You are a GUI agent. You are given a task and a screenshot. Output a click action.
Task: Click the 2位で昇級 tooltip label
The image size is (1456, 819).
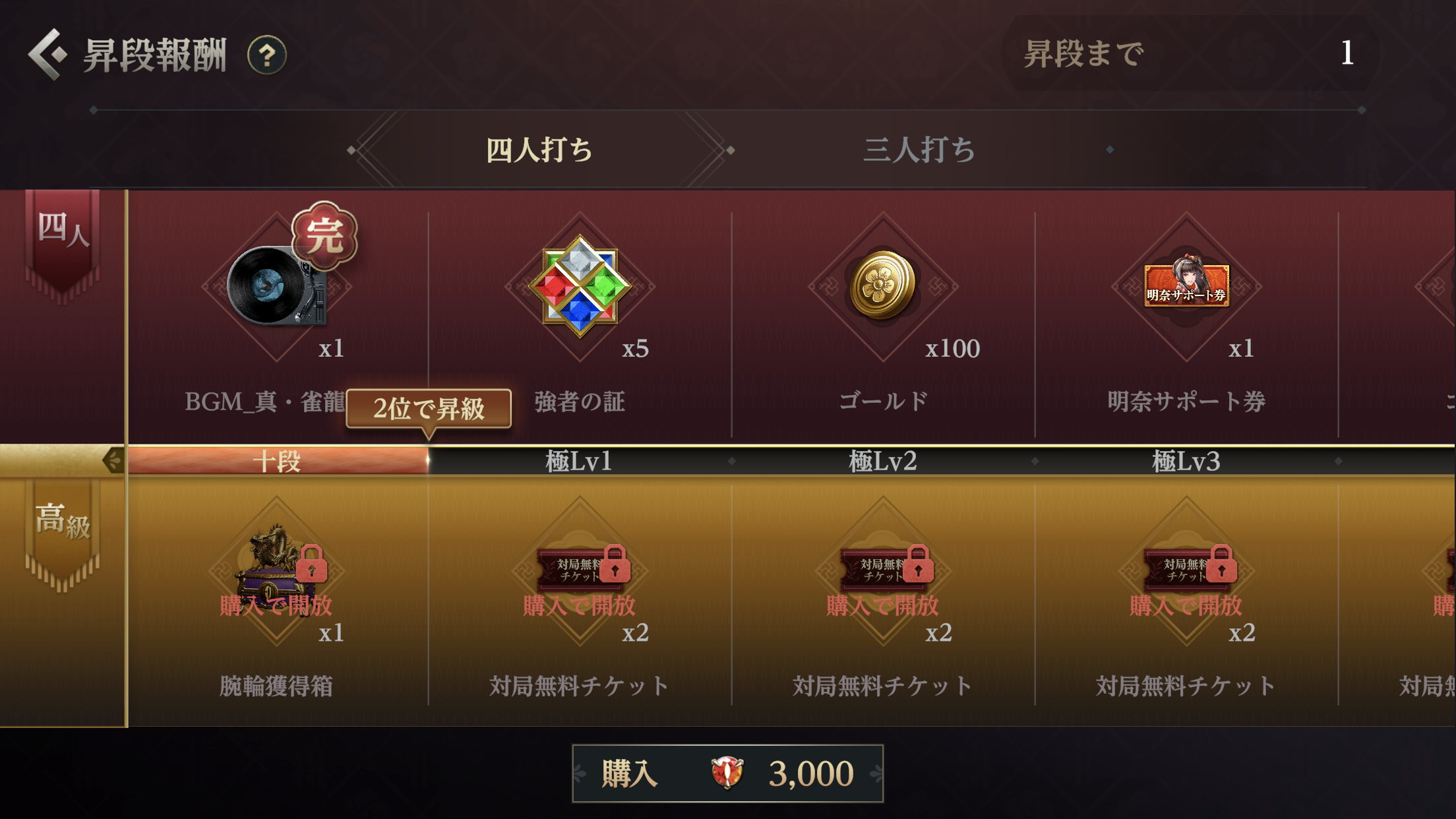click(x=429, y=409)
